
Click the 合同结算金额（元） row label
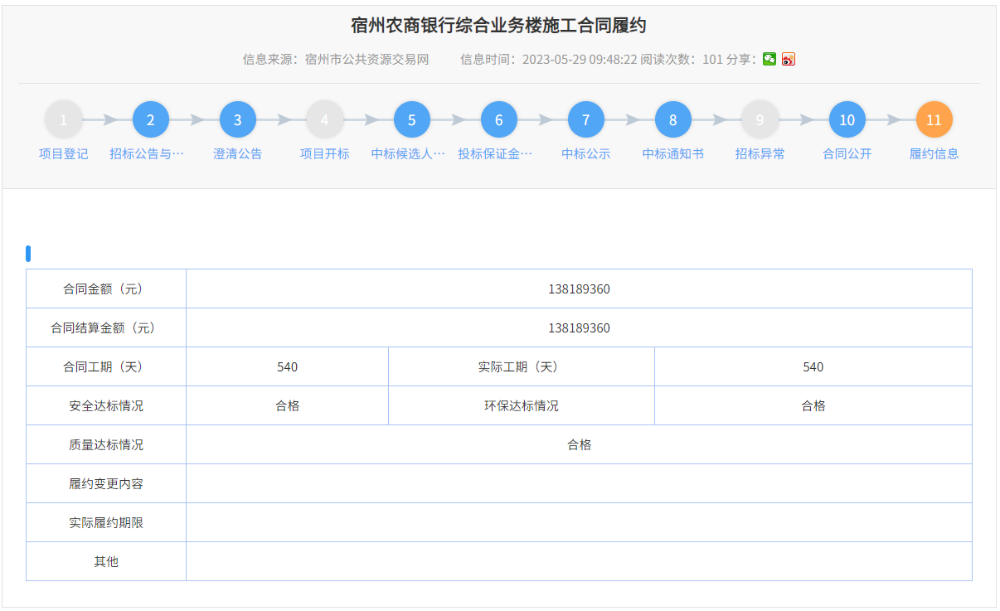tap(106, 328)
